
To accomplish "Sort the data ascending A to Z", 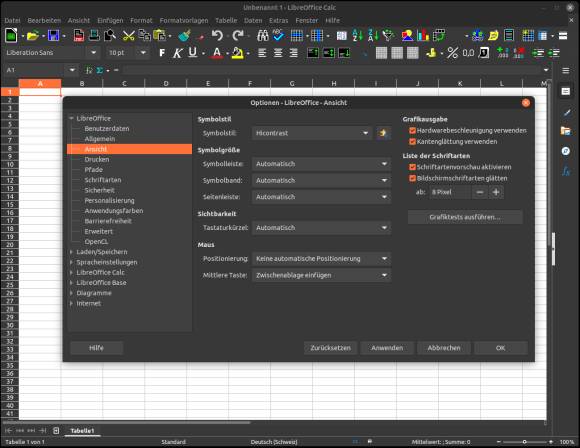I will point(358,36).
